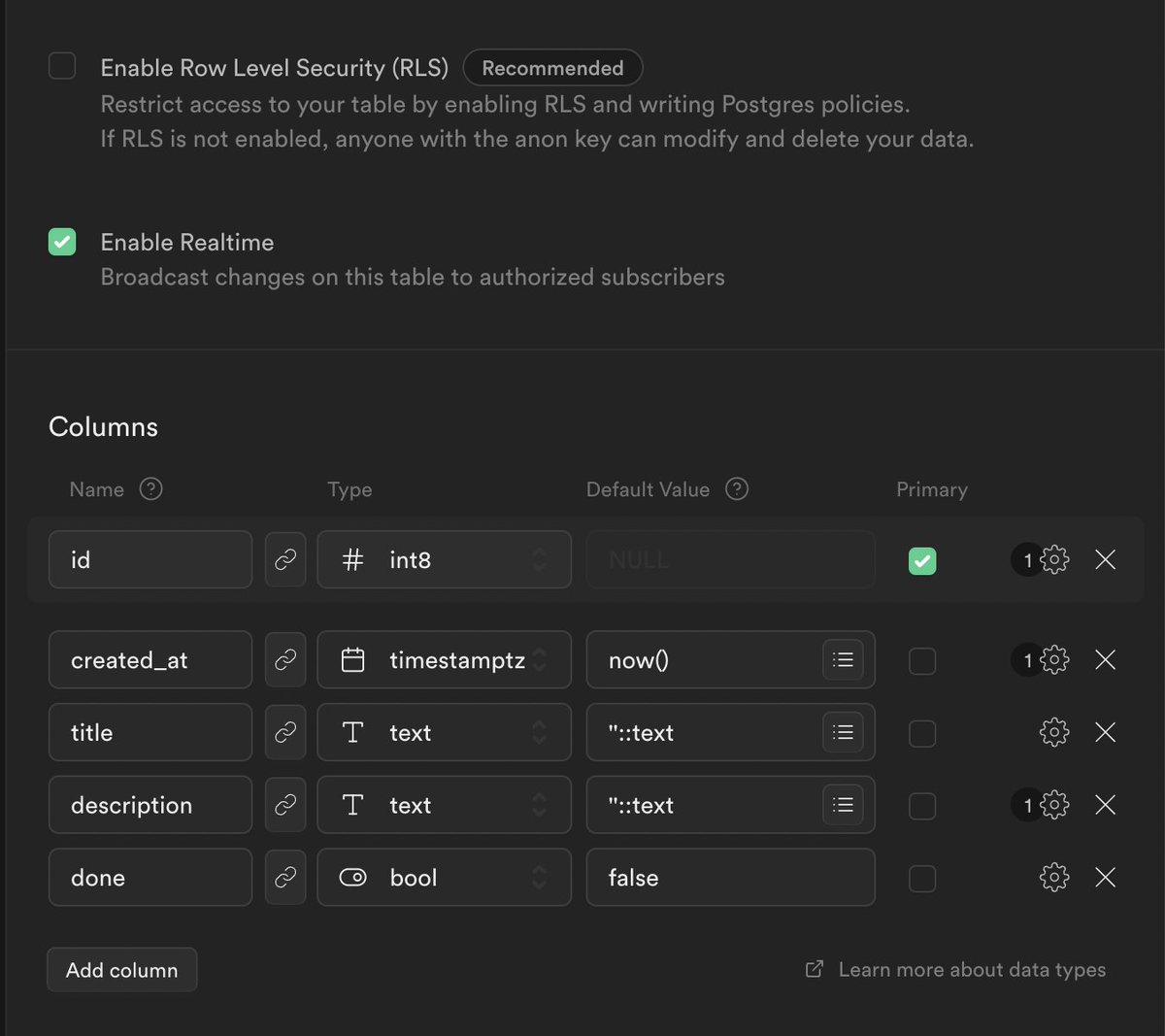Open extra options gear for description column
Viewport: 1165px width, 1036px height.
point(1053,805)
